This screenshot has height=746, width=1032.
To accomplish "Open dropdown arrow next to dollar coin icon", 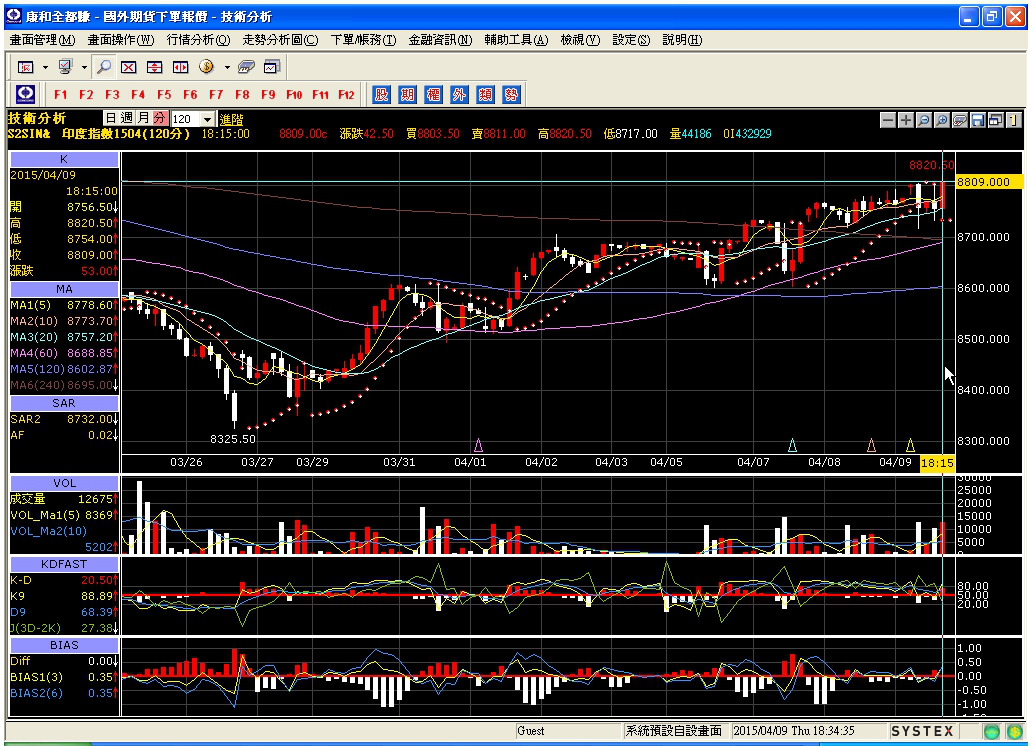I will coord(227,67).
